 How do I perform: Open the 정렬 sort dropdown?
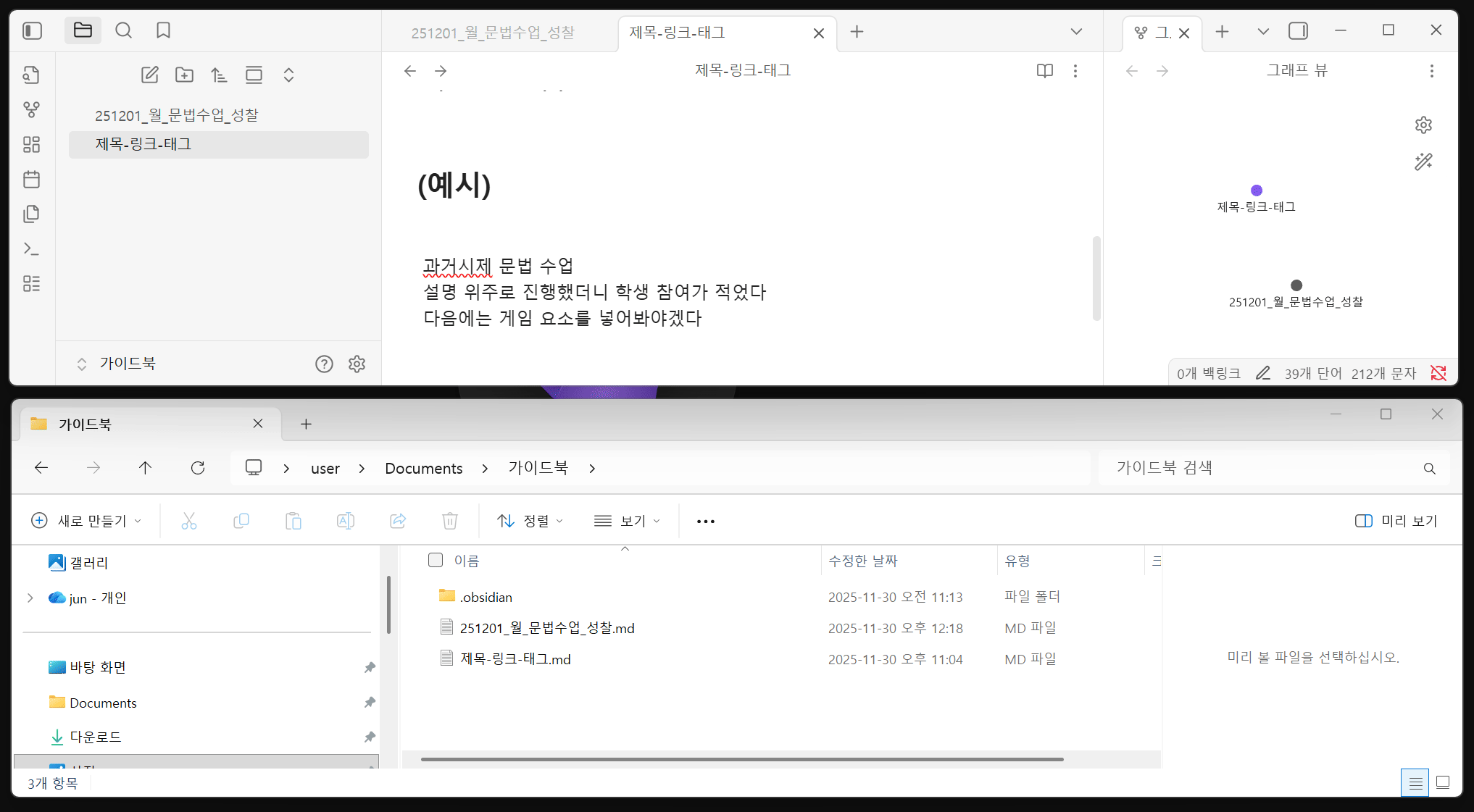(530, 521)
